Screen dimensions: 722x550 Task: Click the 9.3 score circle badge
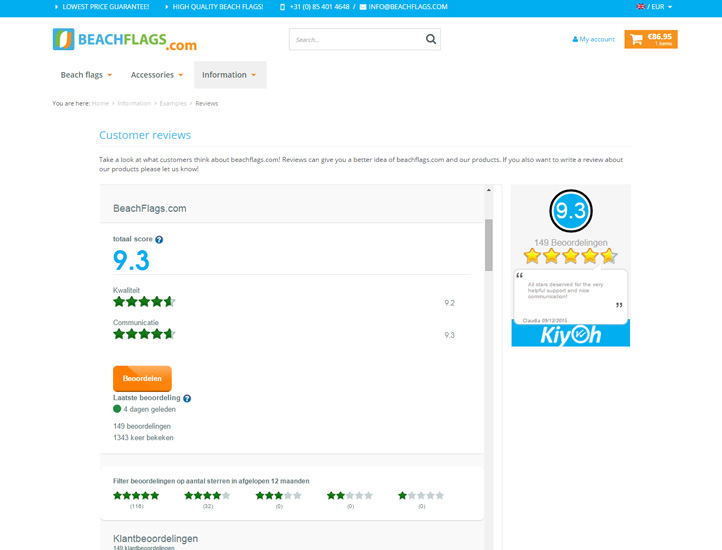pos(571,211)
